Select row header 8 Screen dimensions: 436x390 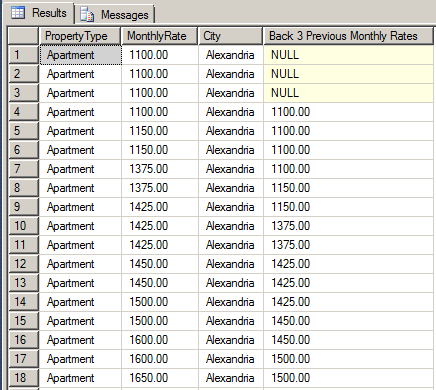pos(23,188)
